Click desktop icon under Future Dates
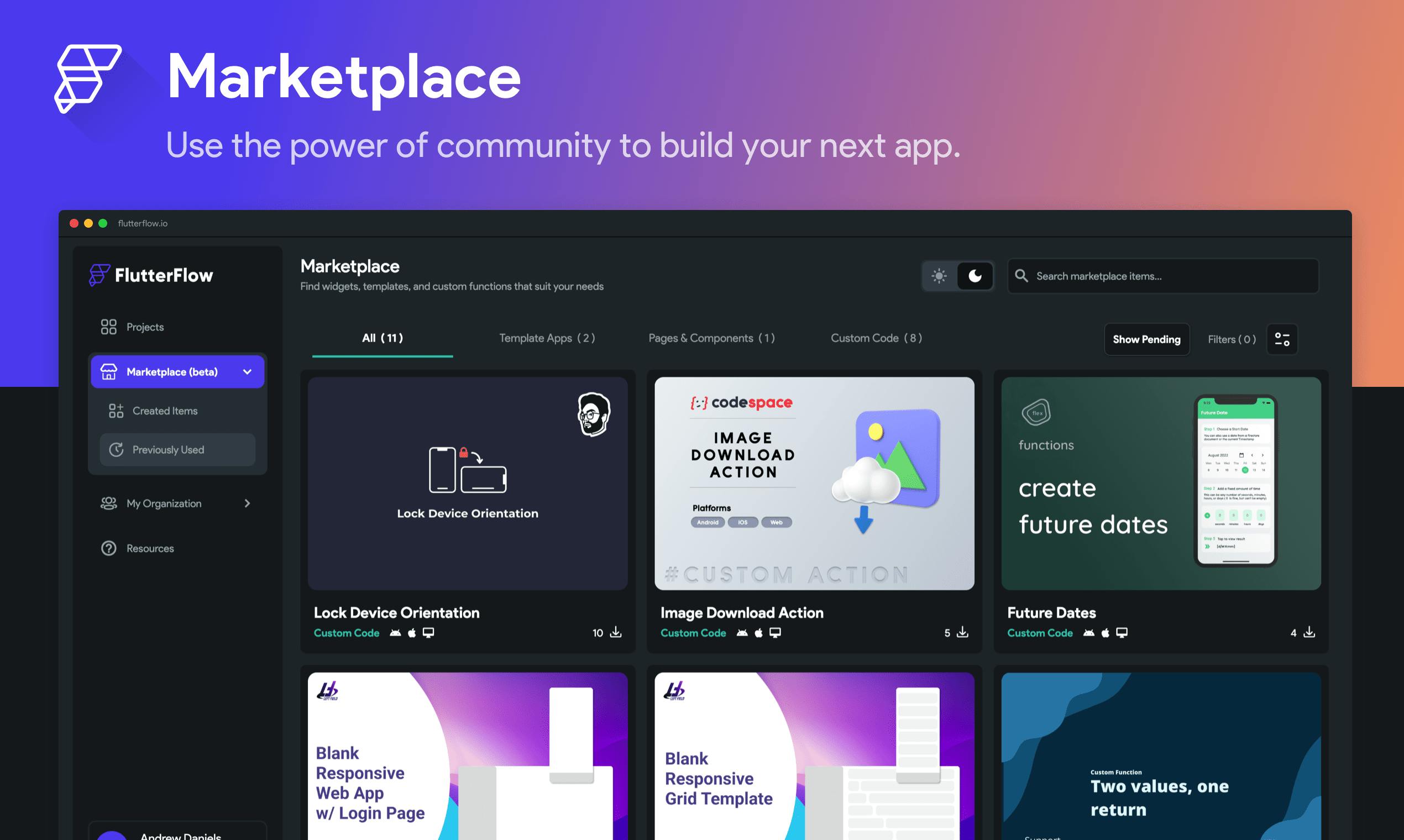 (x=1122, y=632)
